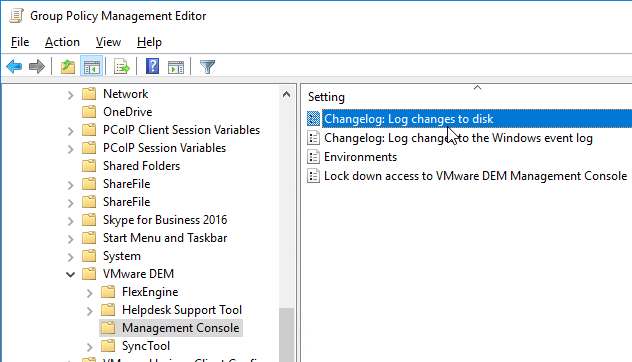Expand the FlexEngine folder chevron
The image size is (632, 362).
point(89,293)
